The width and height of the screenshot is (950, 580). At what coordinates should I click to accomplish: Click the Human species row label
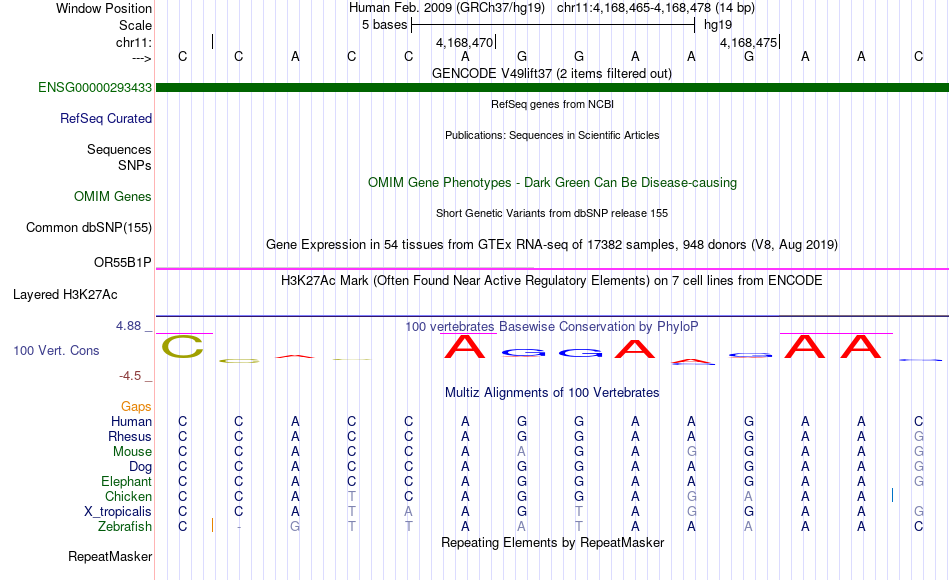[x=131, y=421]
